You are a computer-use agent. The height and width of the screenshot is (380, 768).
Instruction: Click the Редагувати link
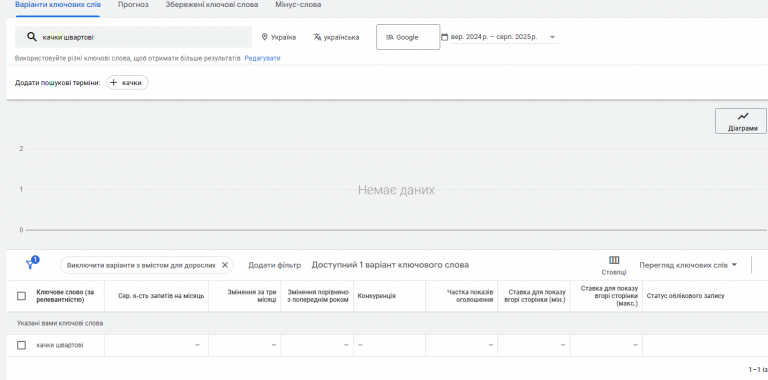click(x=263, y=58)
